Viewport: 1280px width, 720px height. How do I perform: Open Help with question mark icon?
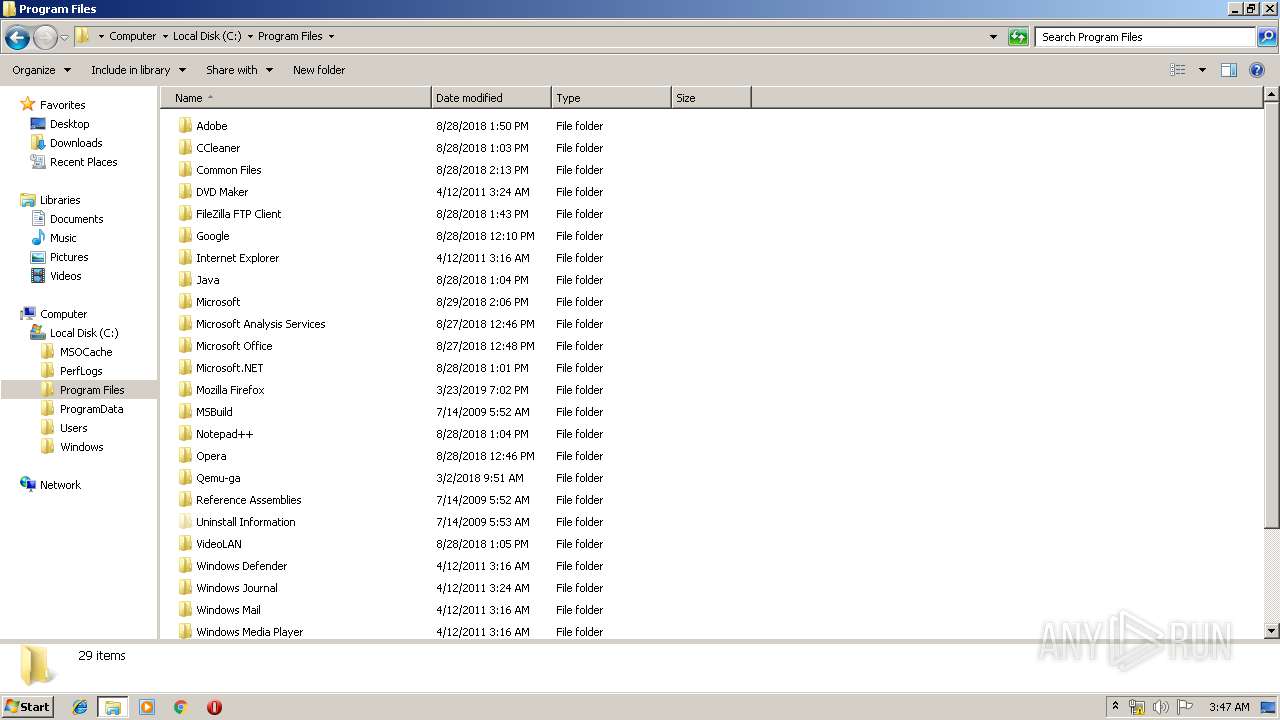(1257, 70)
